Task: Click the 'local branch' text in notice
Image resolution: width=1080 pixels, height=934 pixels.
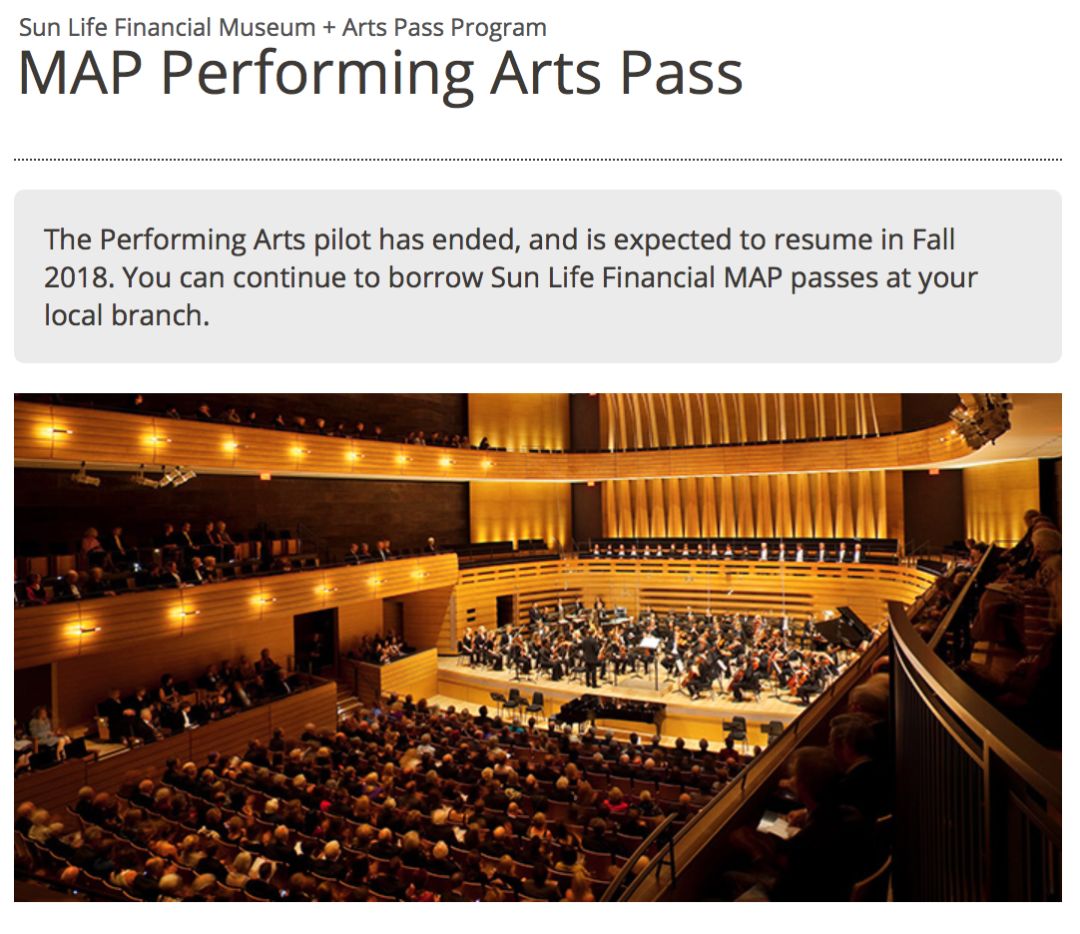Action: tap(125, 315)
